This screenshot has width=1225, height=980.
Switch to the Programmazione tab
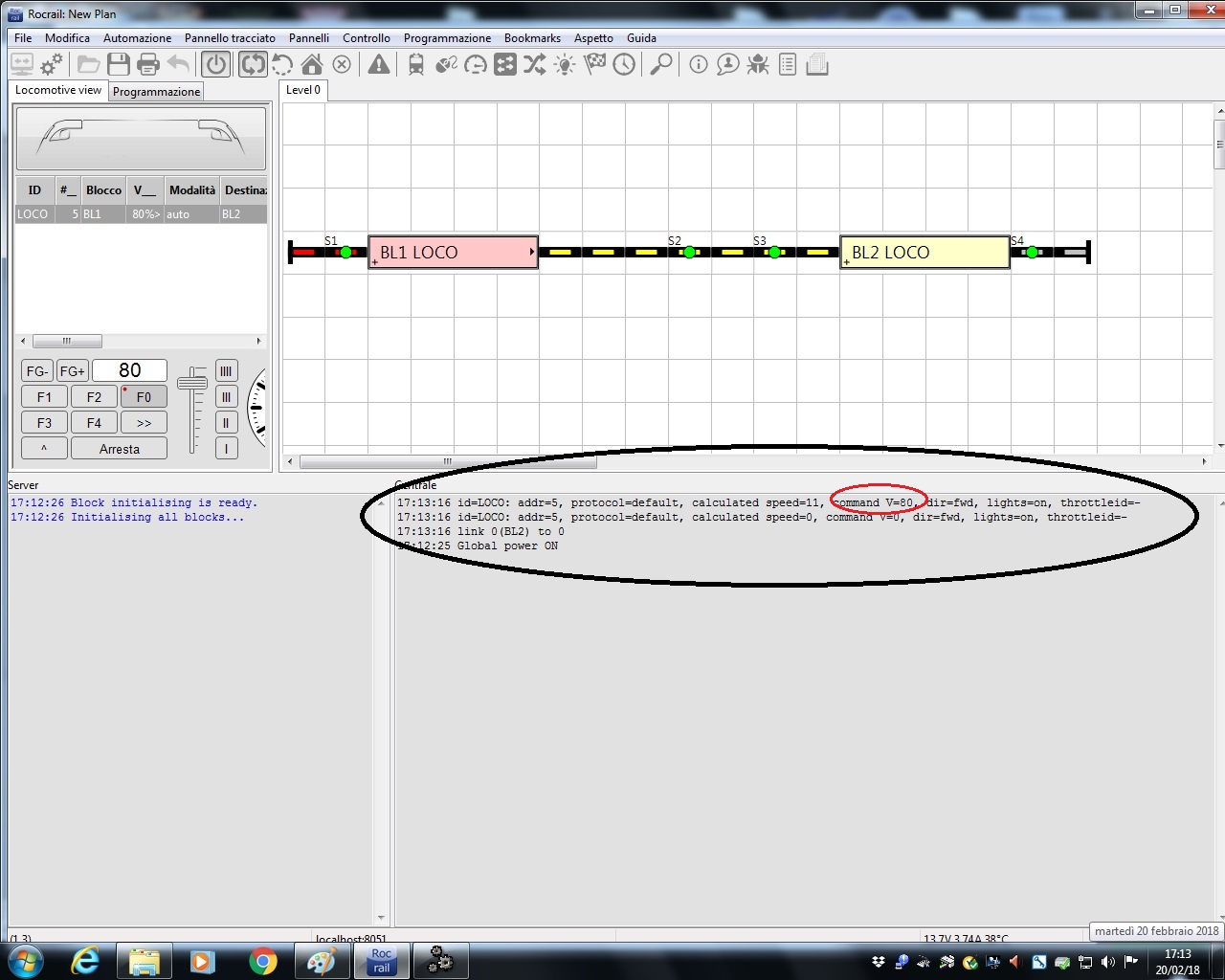pyautogui.click(x=157, y=92)
